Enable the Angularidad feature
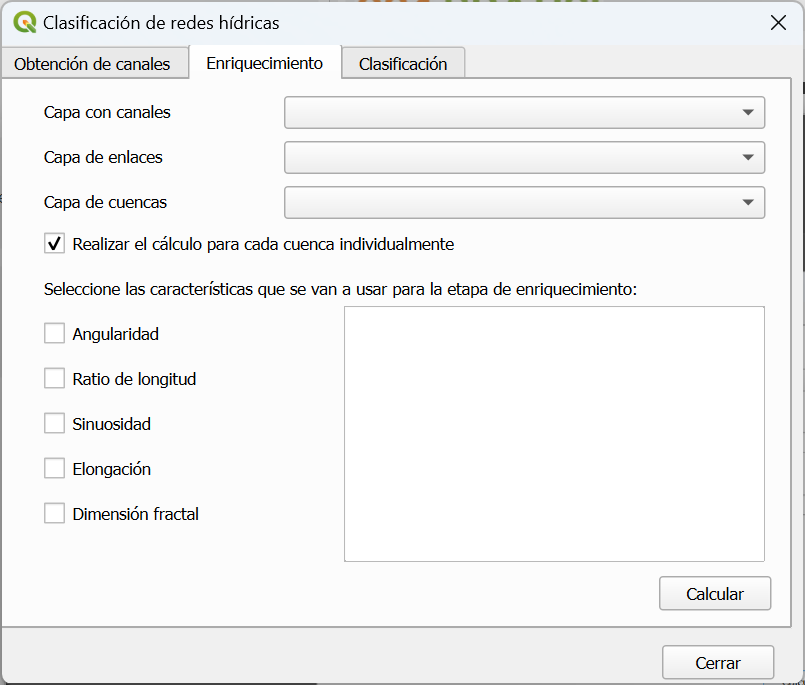This screenshot has width=805, height=685. pos(54,333)
